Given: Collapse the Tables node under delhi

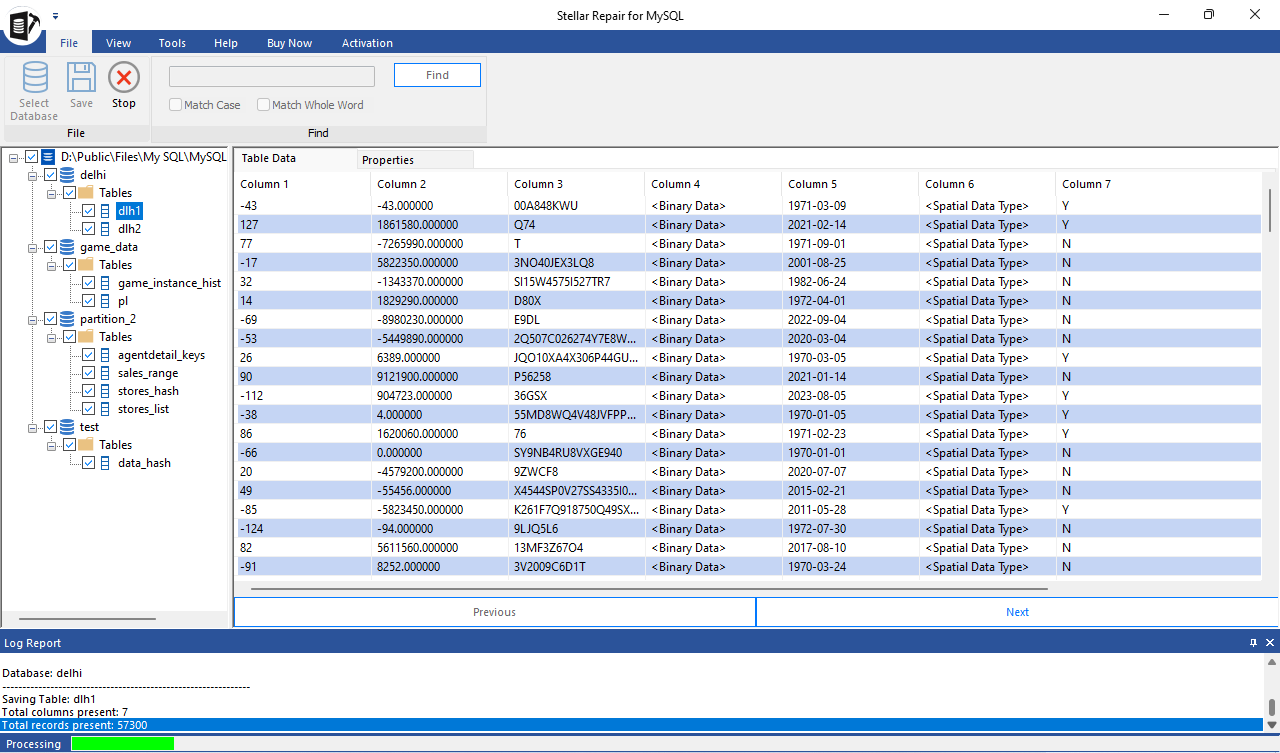Looking at the screenshot, I should [x=52, y=193].
